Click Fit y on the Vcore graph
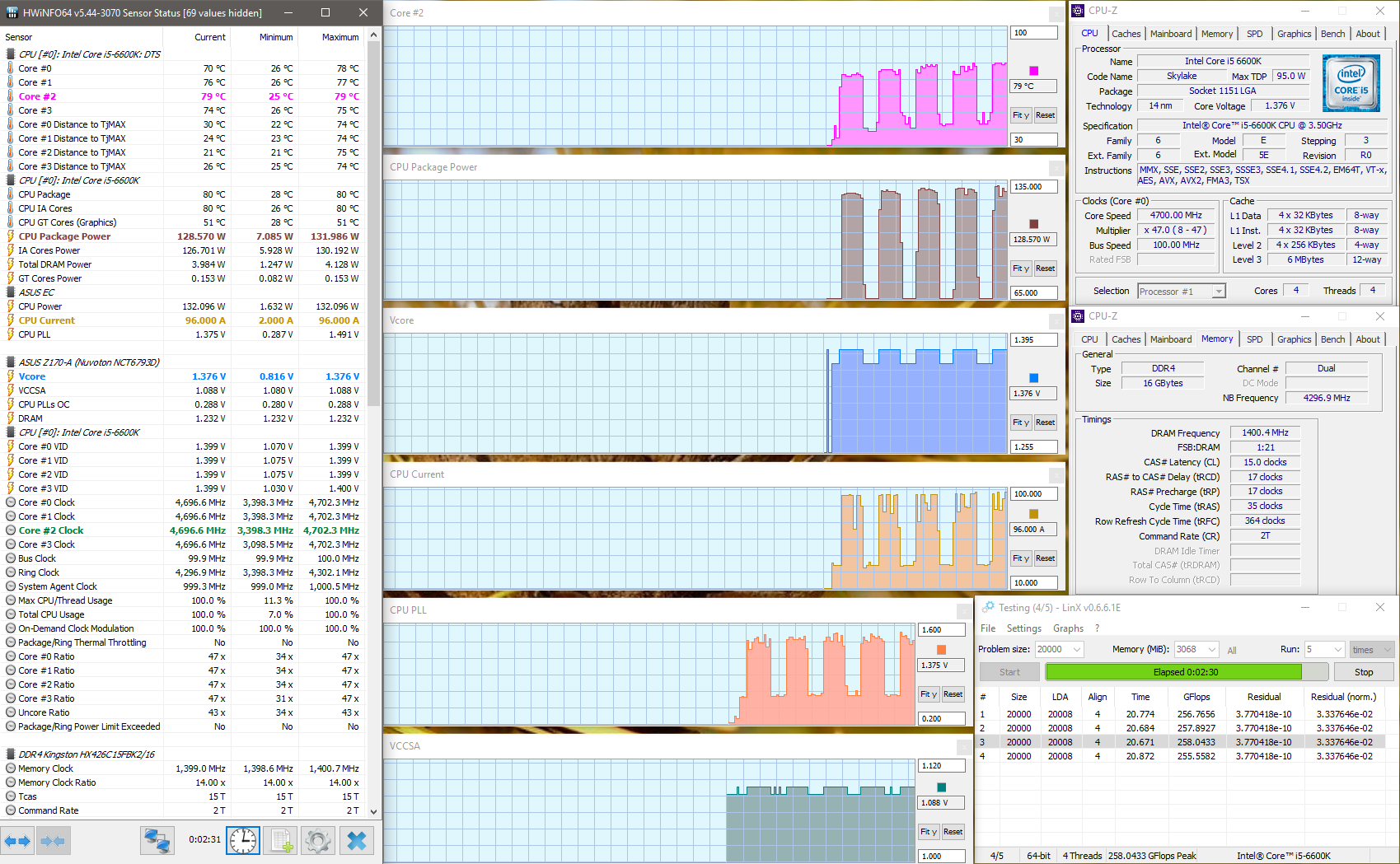This screenshot has height=864, width=1400. point(1021,423)
